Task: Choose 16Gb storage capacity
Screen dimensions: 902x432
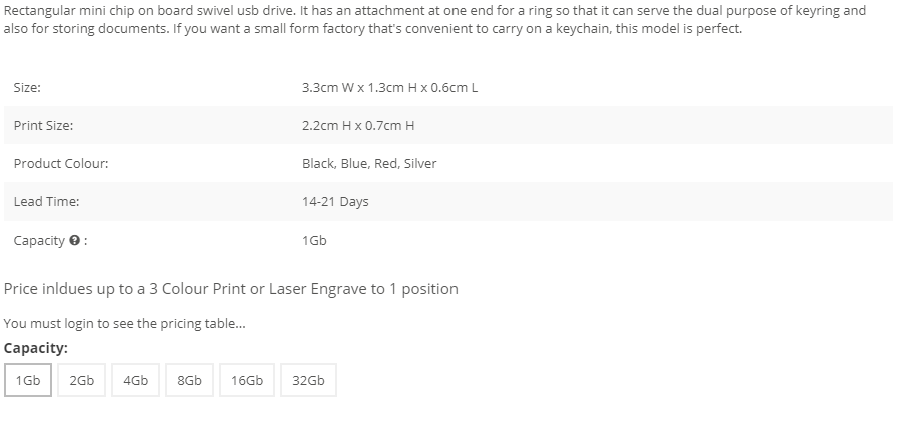Action: [247, 380]
